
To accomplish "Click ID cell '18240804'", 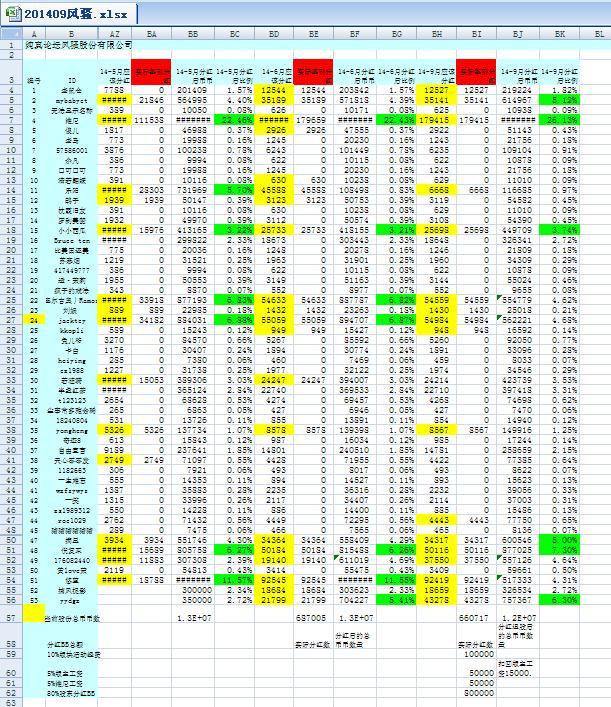I will [x=71, y=420].
